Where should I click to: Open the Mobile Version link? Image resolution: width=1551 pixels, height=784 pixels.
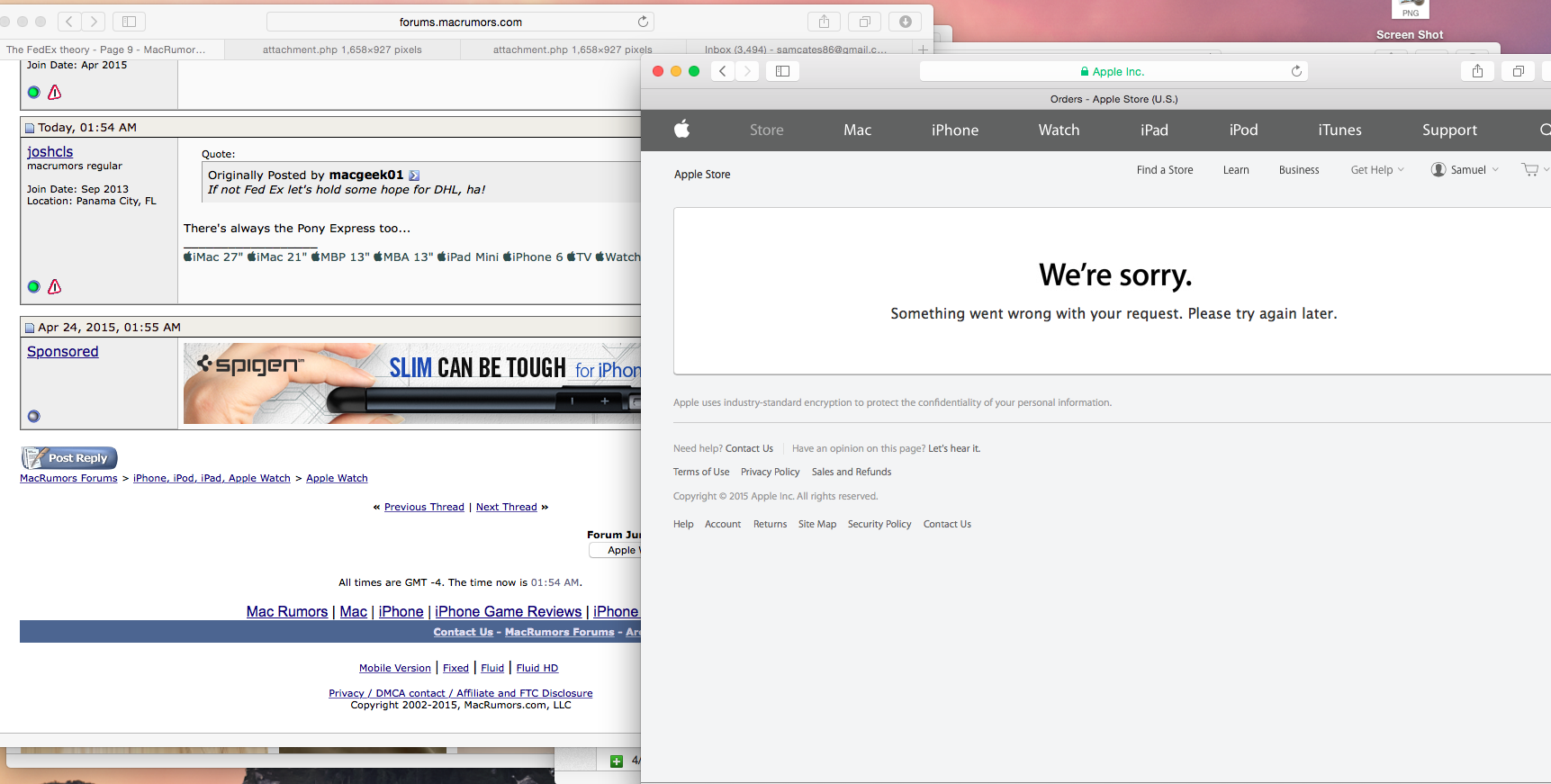(x=395, y=668)
